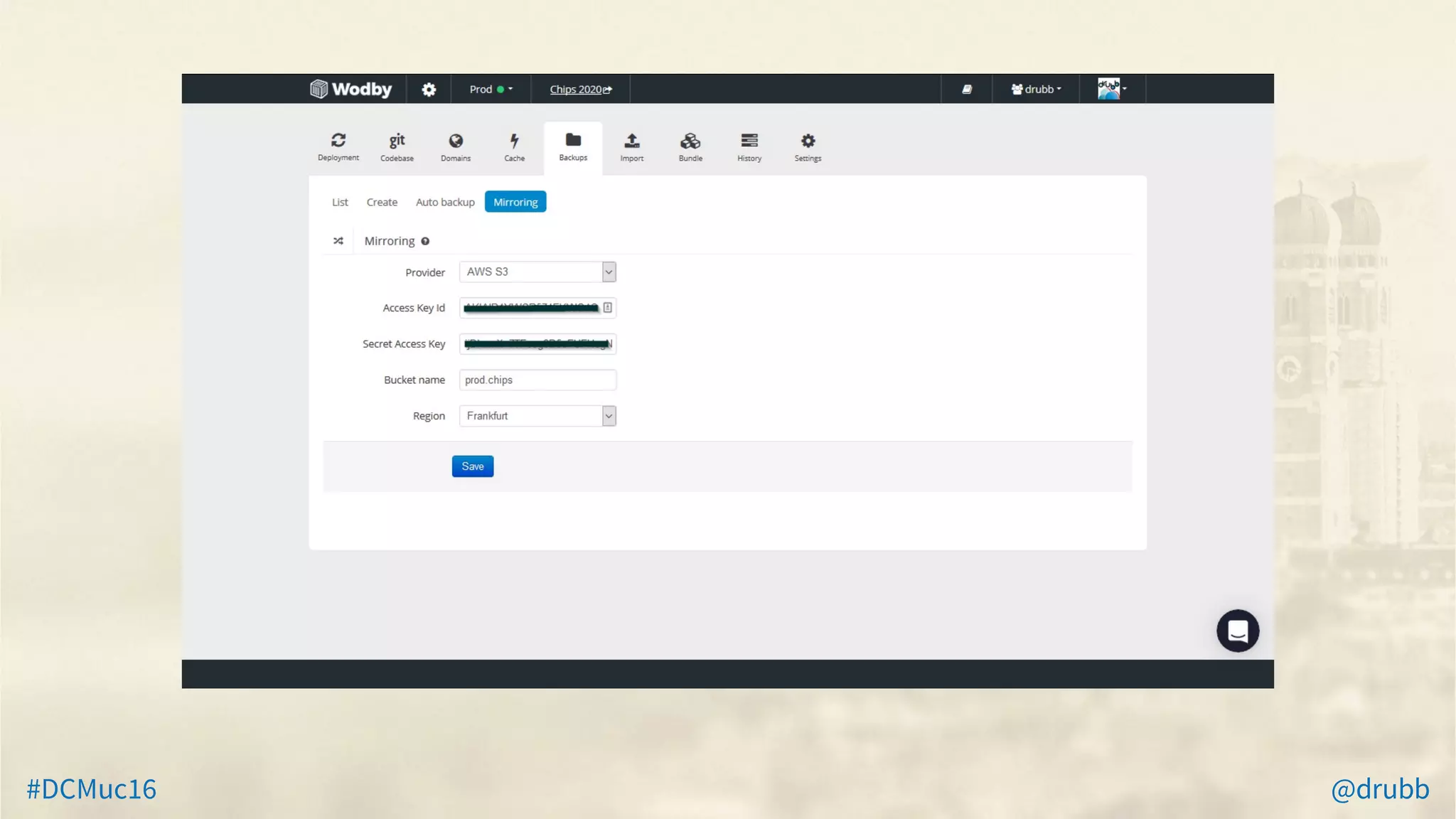Open the Prod environment dropdown
The width and height of the screenshot is (1456, 819).
pyautogui.click(x=491, y=90)
